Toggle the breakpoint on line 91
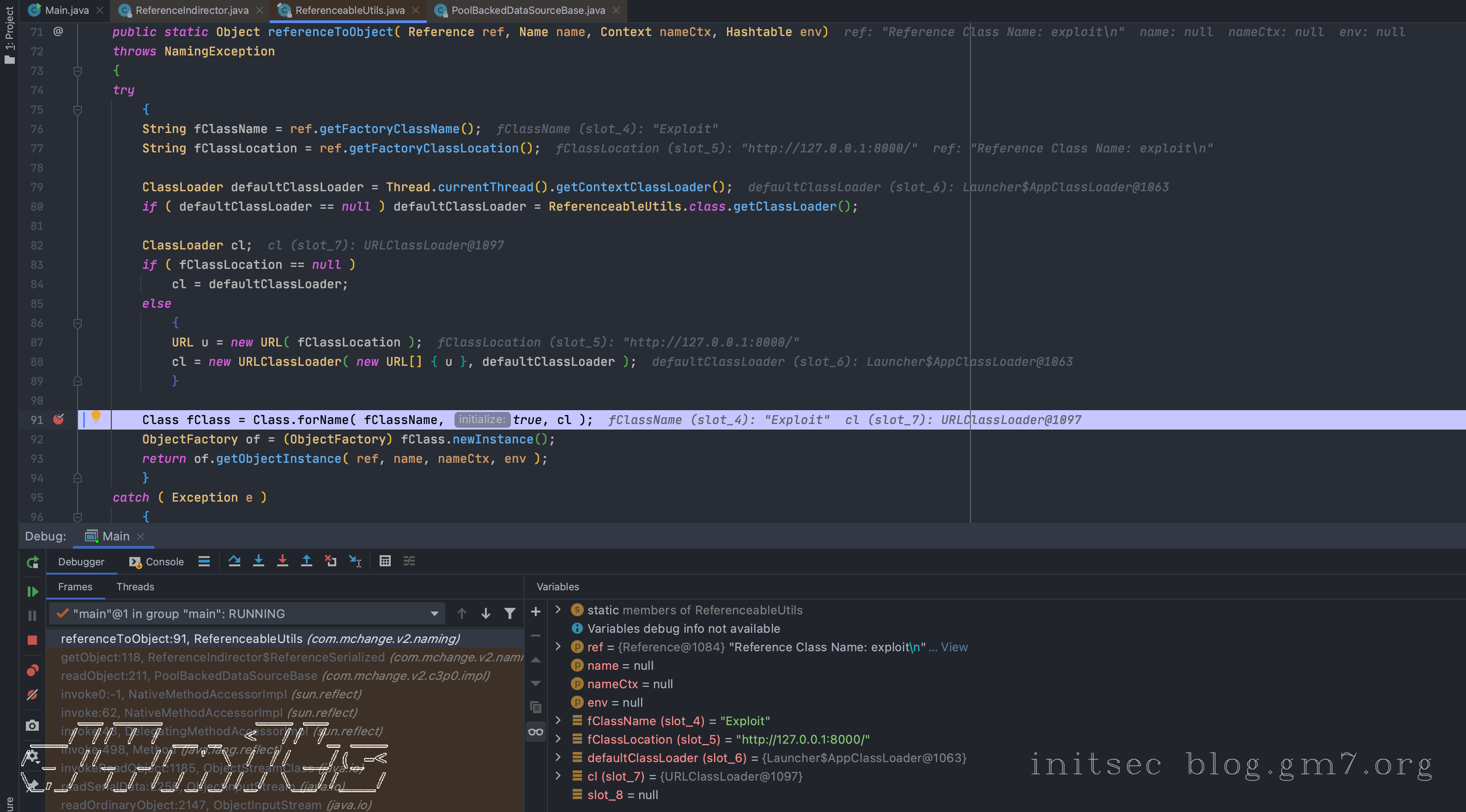Image resolution: width=1466 pixels, height=812 pixels. (x=59, y=419)
